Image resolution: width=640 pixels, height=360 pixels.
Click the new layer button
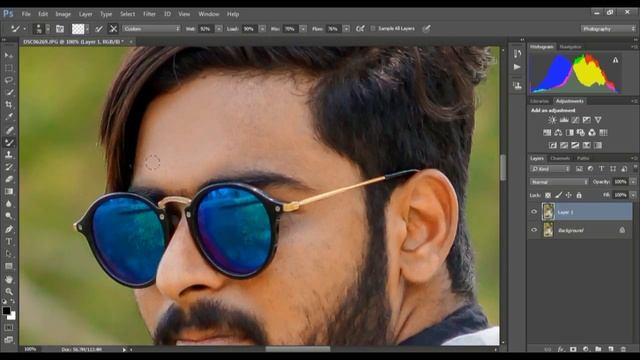point(611,349)
